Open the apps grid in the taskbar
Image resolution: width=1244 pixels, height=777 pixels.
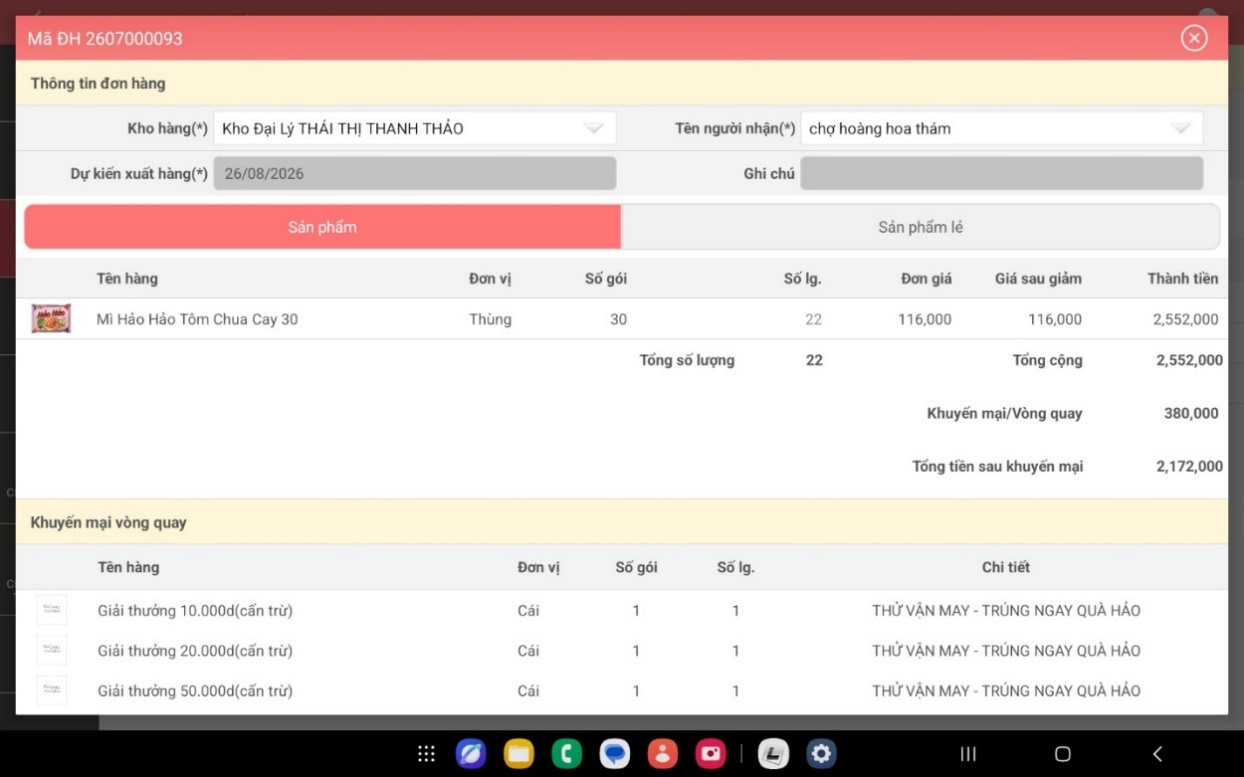[x=426, y=754]
